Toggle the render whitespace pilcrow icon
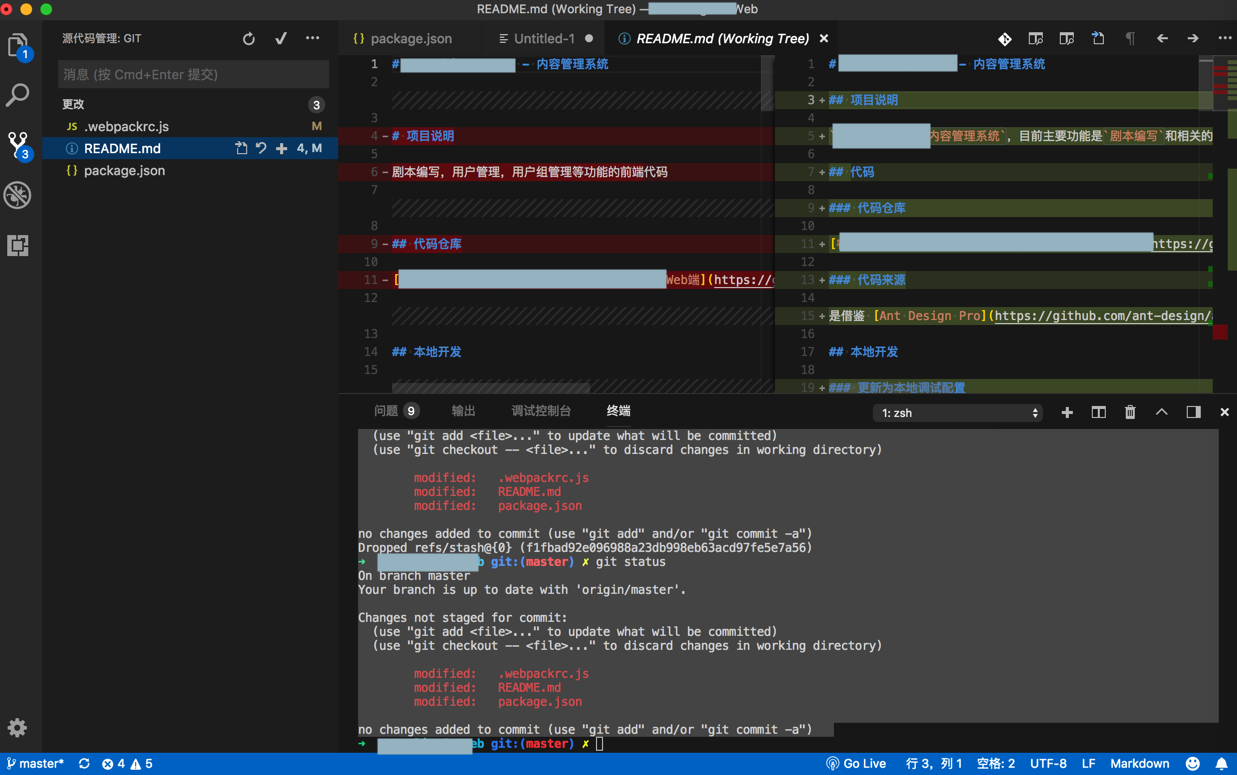Viewport: 1237px width, 775px height. click(x=1131, y=37)
